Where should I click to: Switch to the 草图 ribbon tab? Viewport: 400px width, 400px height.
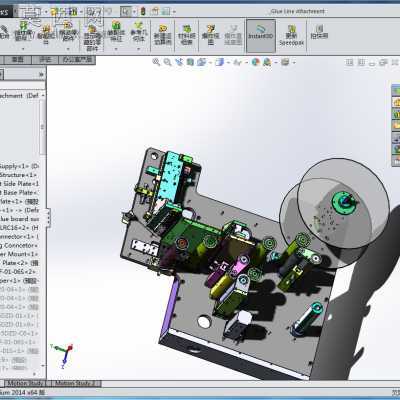coord(18,60)
